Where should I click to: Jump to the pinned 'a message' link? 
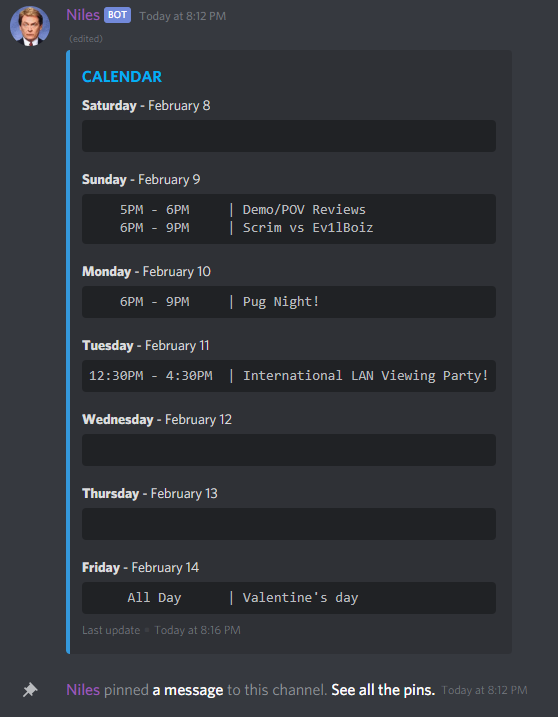(x=188, y=690)
